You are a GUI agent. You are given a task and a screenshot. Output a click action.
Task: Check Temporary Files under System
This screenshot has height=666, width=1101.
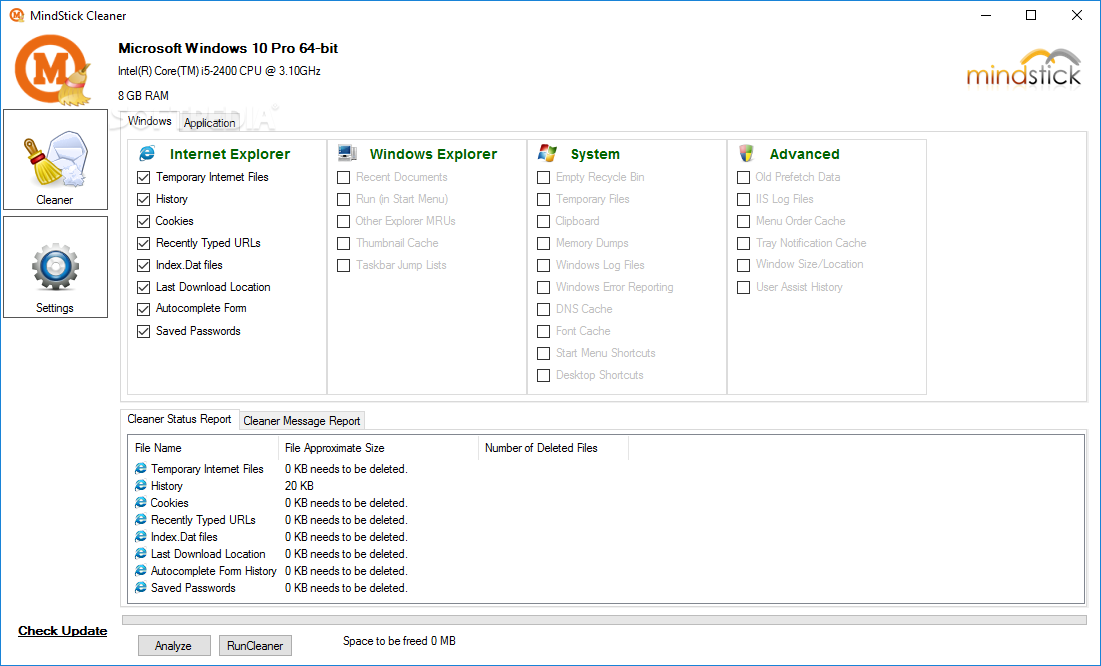click(543, 200)
